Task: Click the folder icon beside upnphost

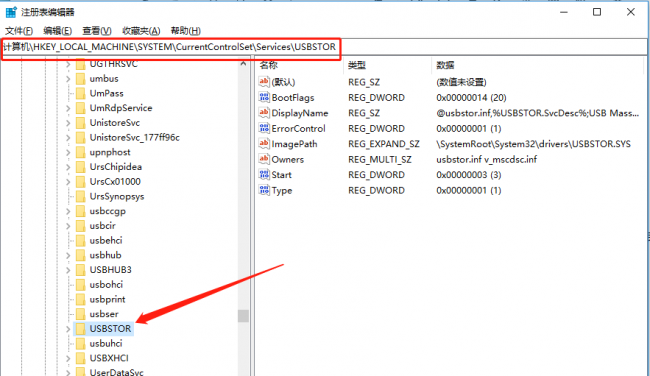Action: [81, 152]
